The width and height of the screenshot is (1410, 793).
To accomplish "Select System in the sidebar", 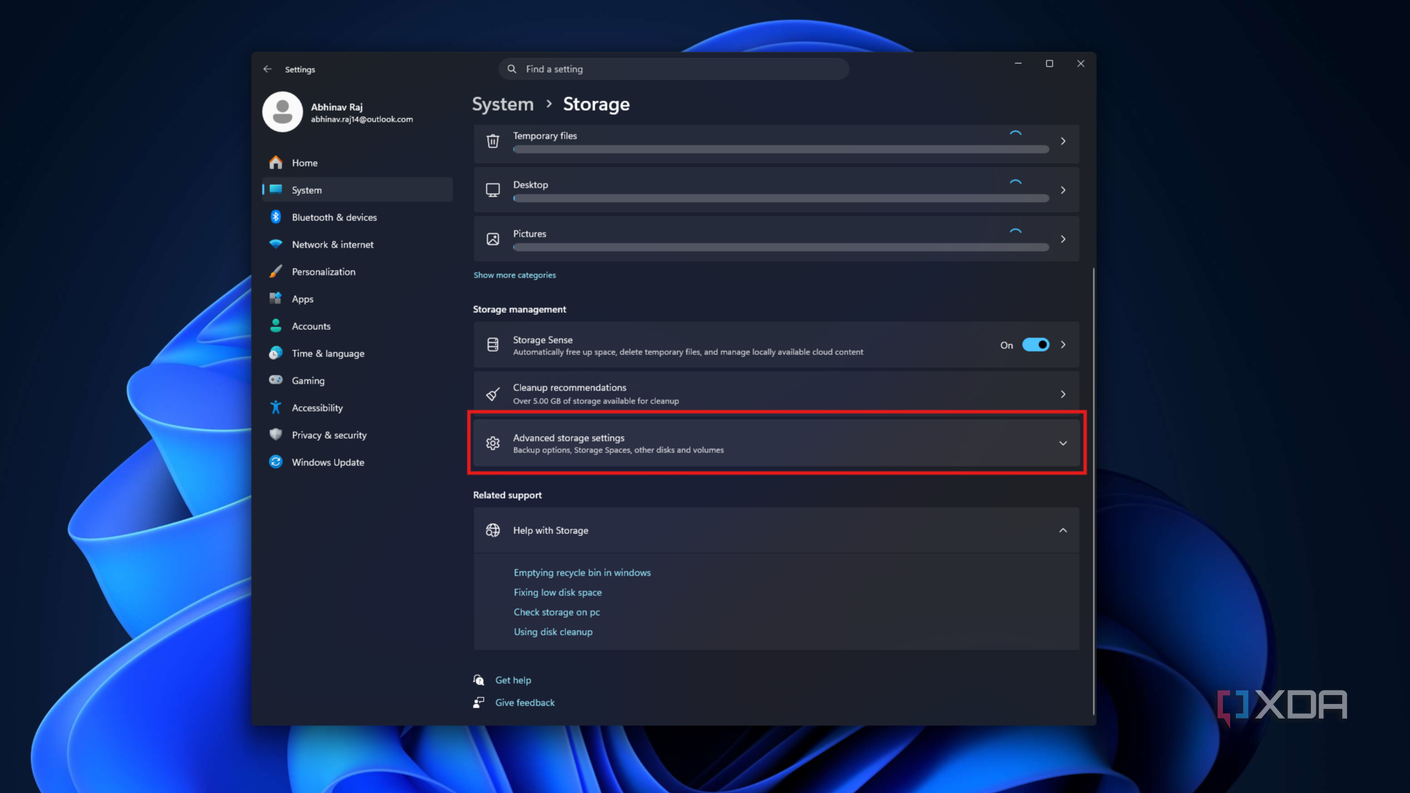I will tap(357, 190).
